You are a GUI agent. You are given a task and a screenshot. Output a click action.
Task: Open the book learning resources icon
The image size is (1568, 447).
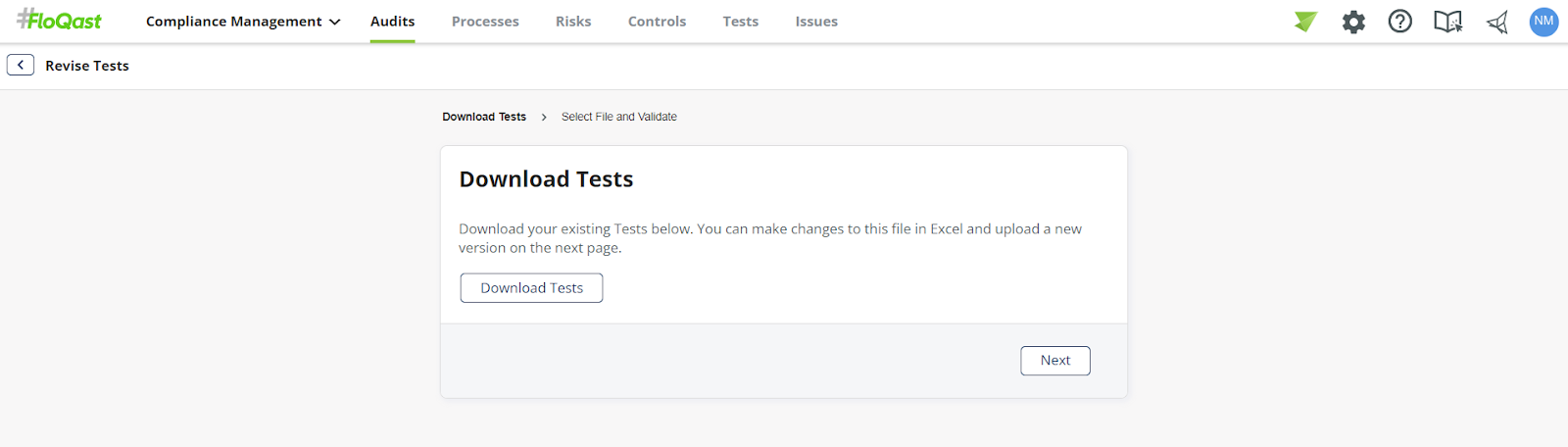click(x=1447, y=22)
